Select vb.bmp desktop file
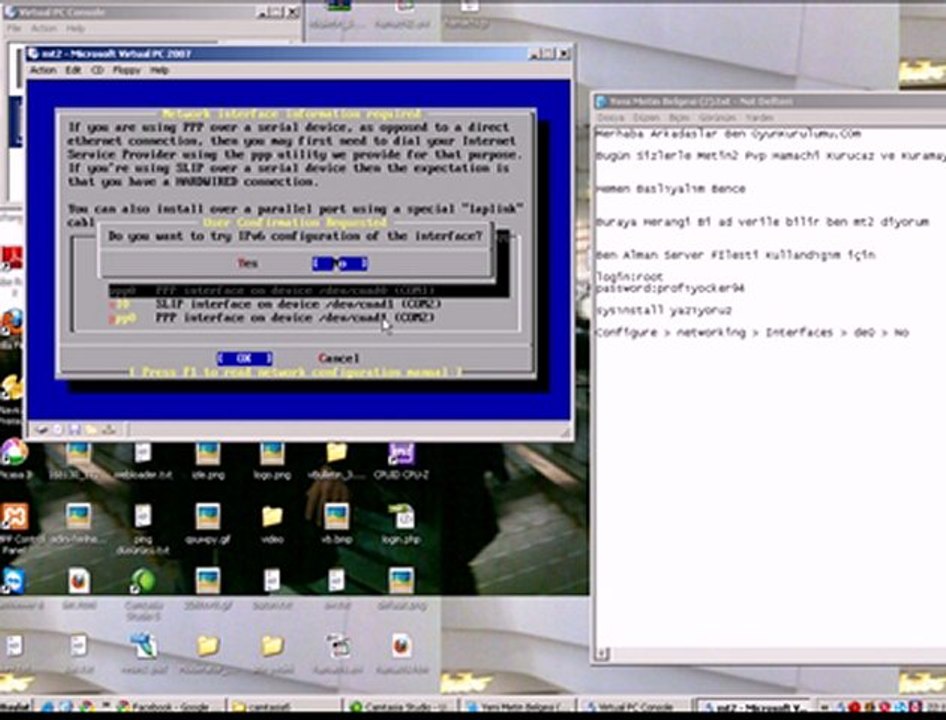The height and width of the screenshot is (720, 946). click(x=337, y=525)
